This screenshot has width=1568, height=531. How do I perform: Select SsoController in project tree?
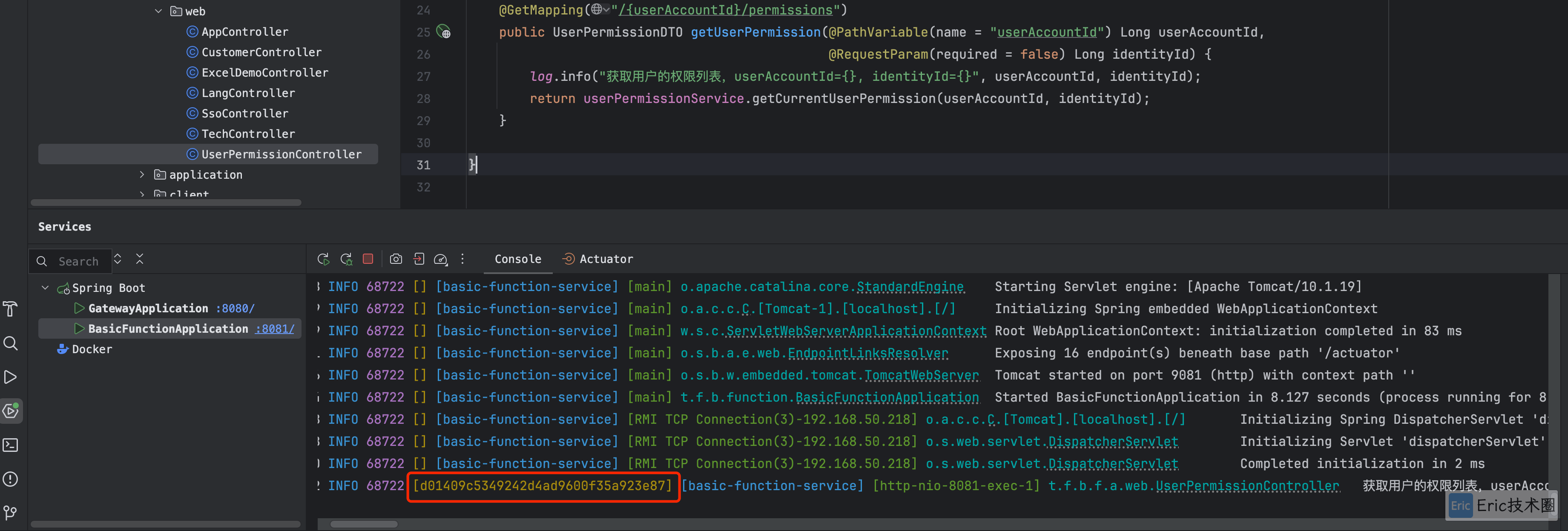(x=245, y=114)
